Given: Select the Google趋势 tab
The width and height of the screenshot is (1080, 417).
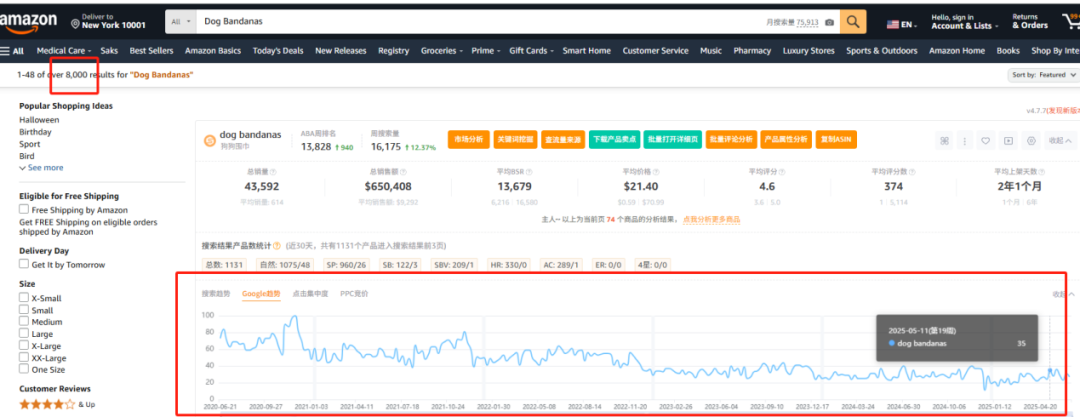Looking at the screenshot, I should pyautogui.click(x=261, y=294).
